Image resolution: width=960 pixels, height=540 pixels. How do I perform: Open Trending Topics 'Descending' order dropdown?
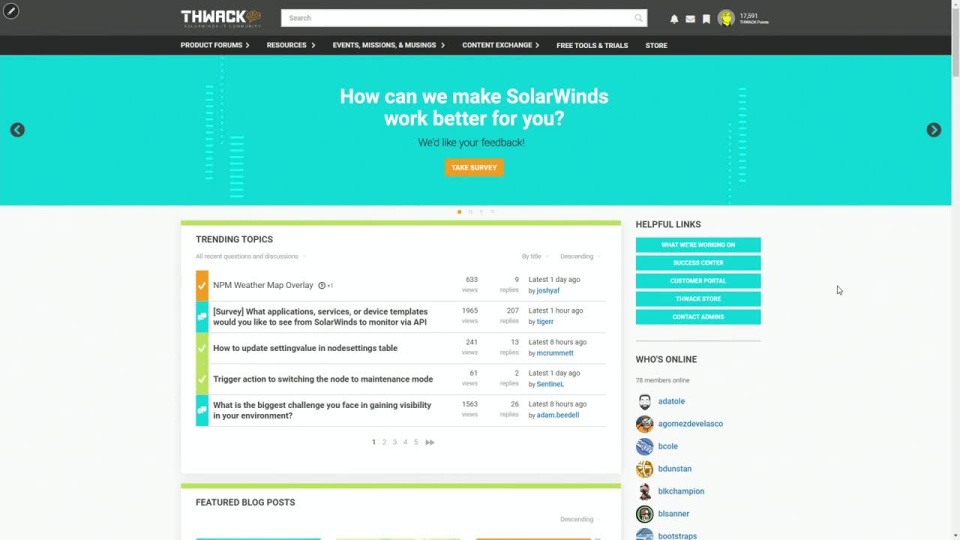coord(580,257)
